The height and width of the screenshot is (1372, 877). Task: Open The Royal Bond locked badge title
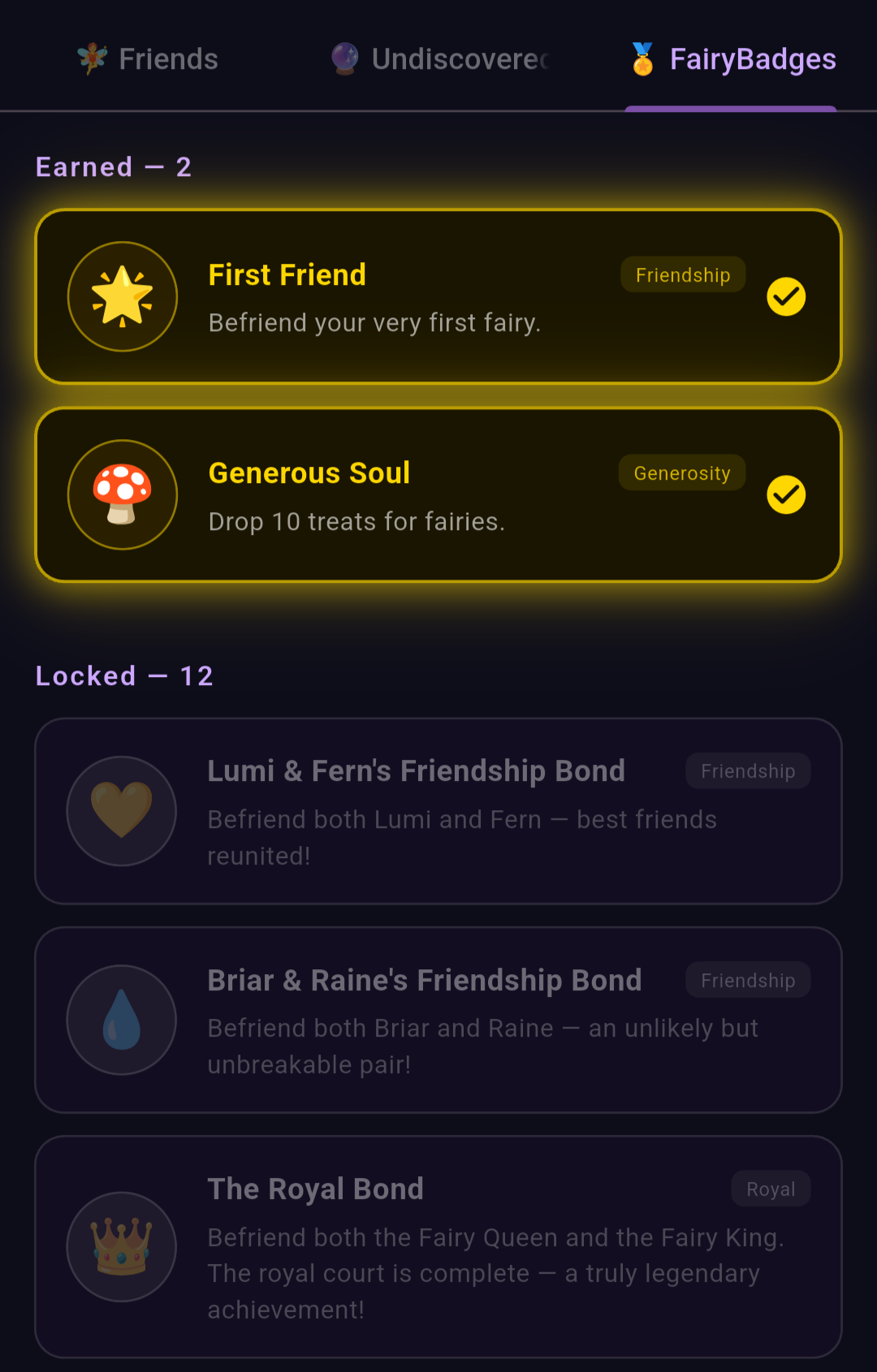pyautogui.click(x=316, y=1189)
